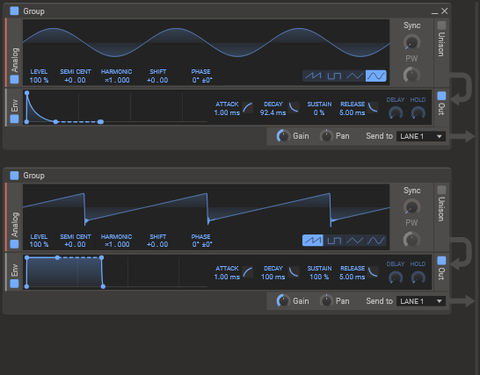Click Sync knob in first group

pyautogui.click(x=412, y=42)
